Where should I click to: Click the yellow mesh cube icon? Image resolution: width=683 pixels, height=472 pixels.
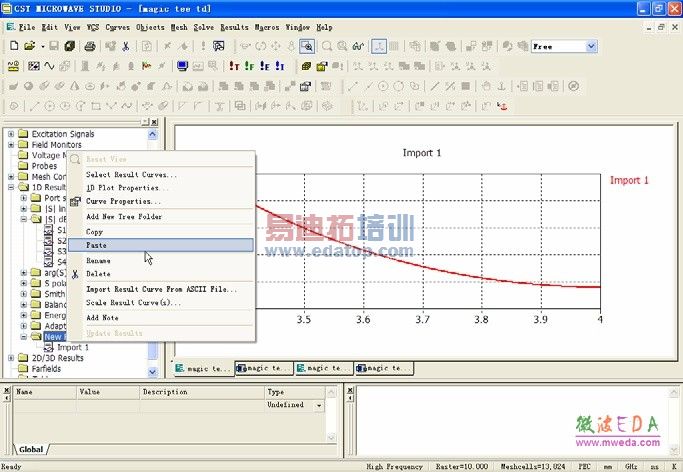click(306, 66)
